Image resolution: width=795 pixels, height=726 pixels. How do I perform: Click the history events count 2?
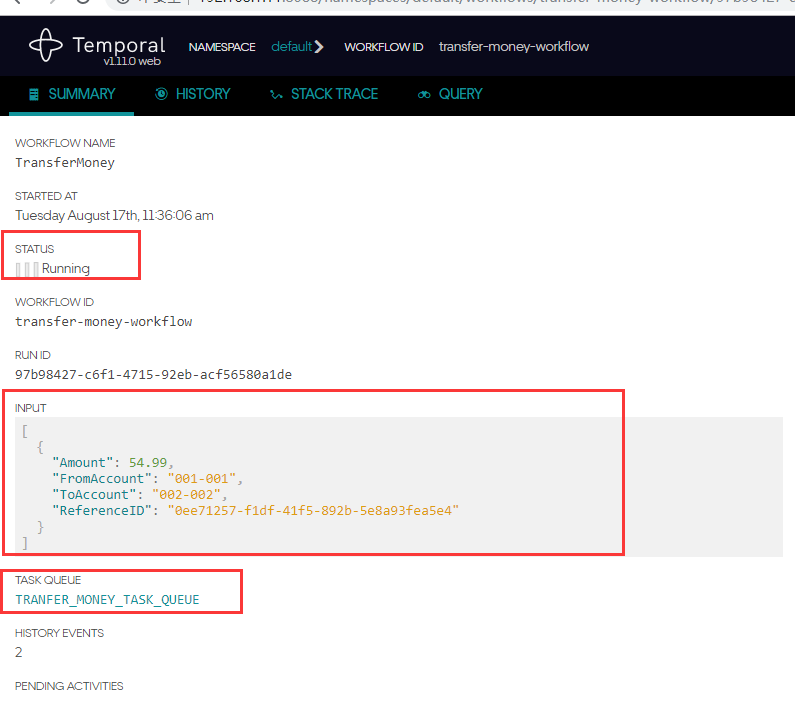tap(18, 652)
